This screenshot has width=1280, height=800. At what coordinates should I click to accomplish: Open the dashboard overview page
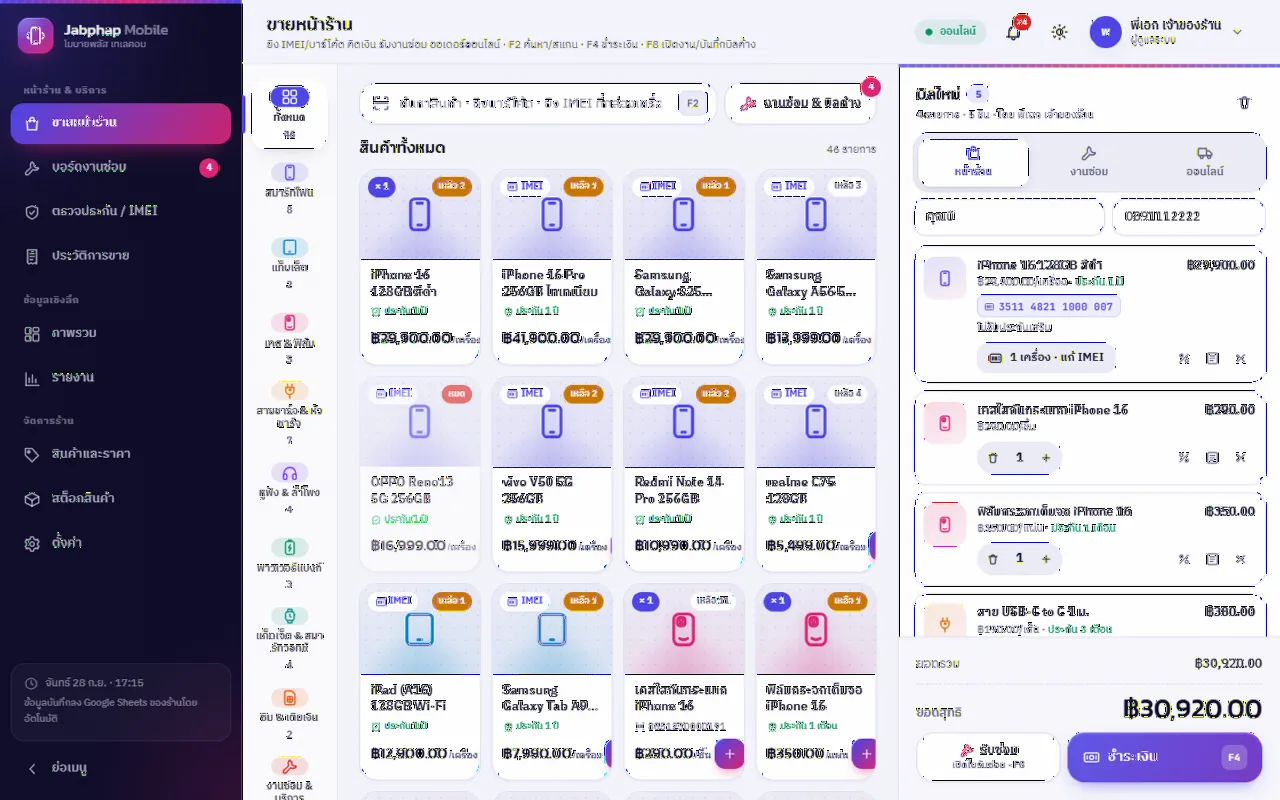[x=121, y=333]
